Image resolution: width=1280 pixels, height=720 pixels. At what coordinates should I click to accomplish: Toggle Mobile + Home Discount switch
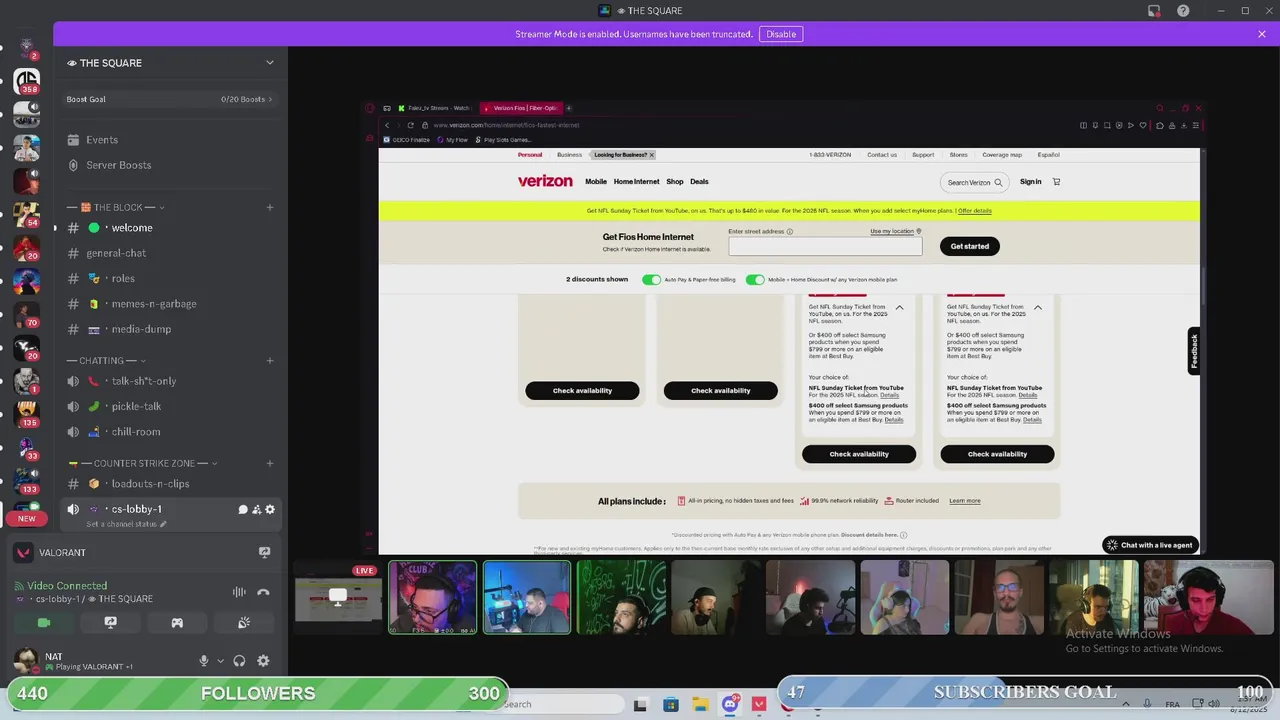tap(755, 280)
